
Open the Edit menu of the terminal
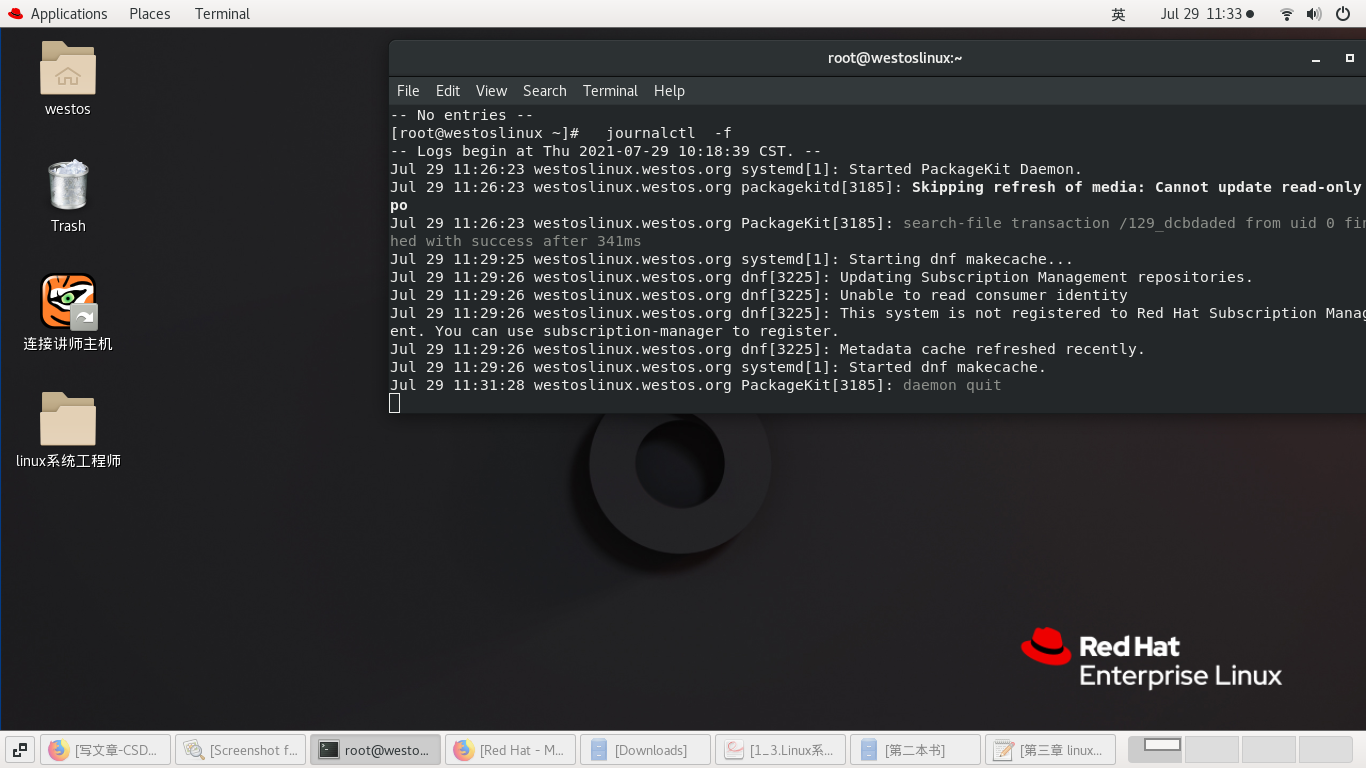447,91
